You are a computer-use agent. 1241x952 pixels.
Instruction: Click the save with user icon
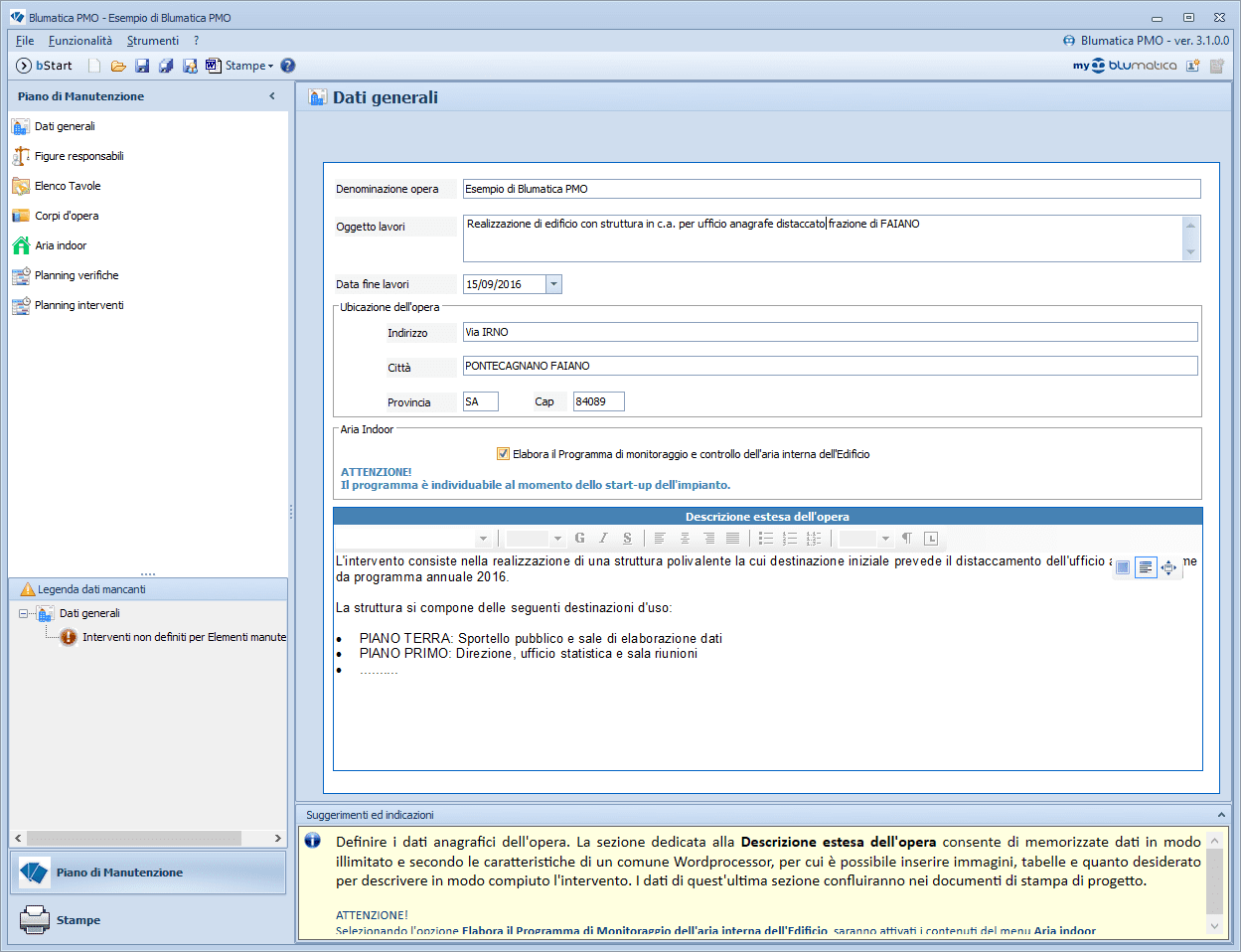(190, 66)
